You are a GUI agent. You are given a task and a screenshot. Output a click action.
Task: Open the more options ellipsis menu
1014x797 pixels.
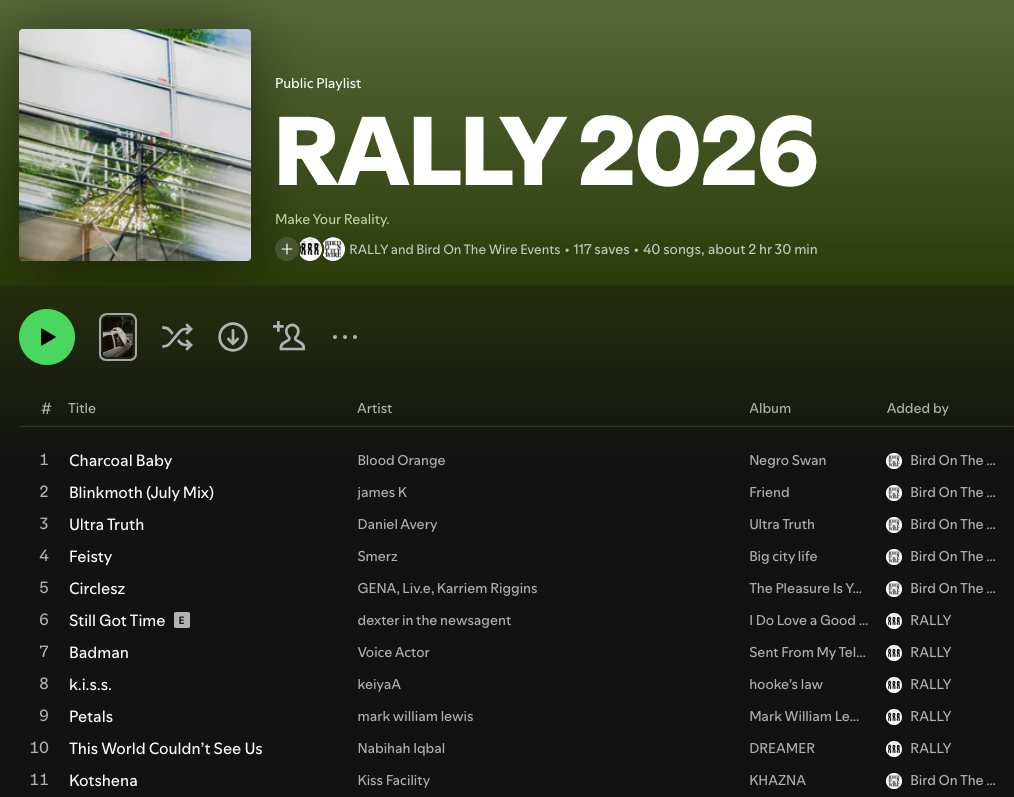[x=345, y=337]
